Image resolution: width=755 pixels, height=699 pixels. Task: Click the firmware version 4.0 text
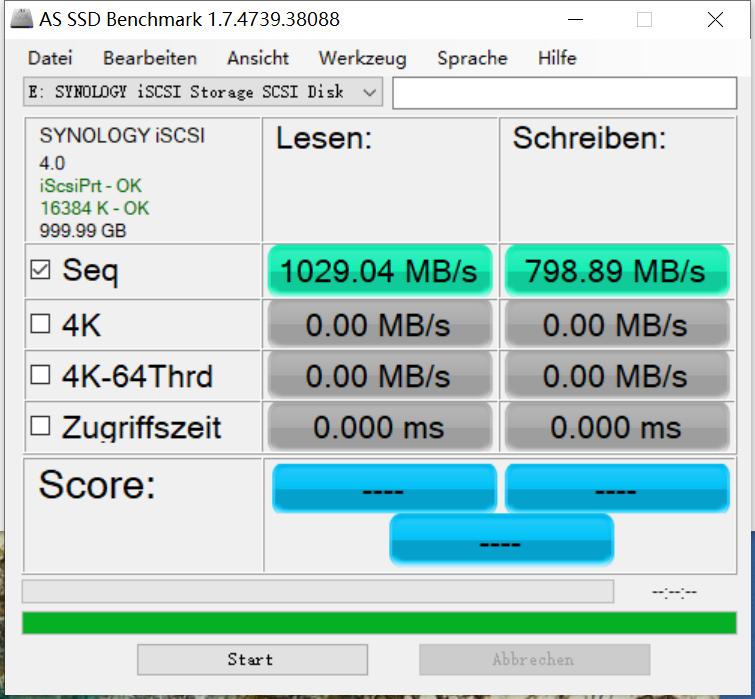52,163
